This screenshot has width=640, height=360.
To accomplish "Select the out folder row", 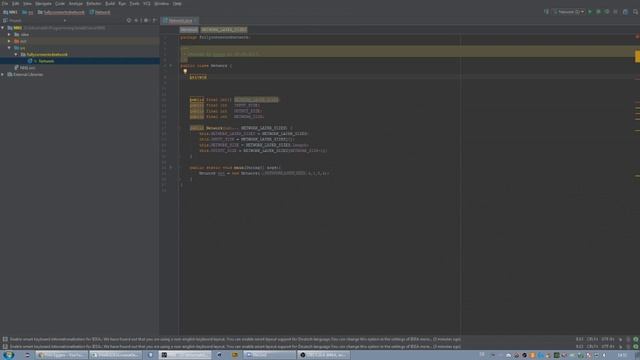I will 80,41.
